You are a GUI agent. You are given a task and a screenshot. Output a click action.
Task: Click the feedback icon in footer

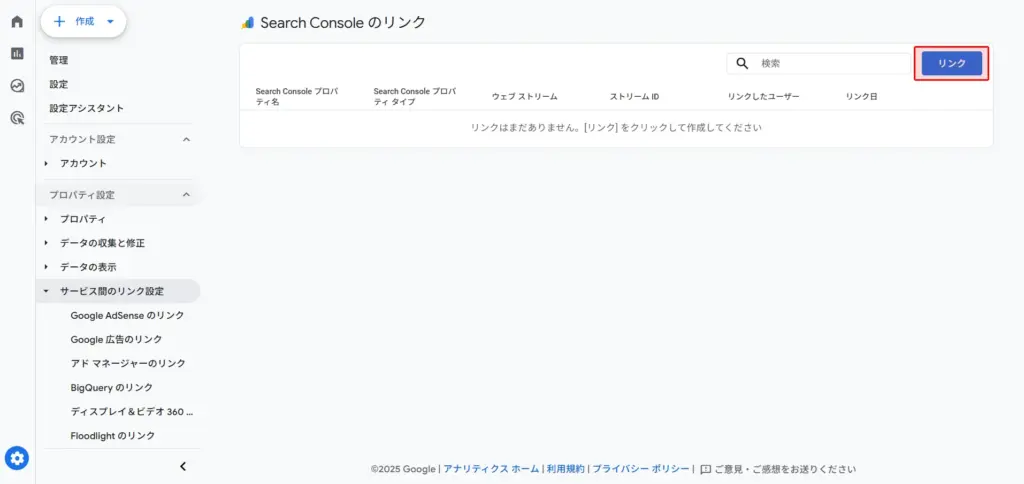[706, 469]
